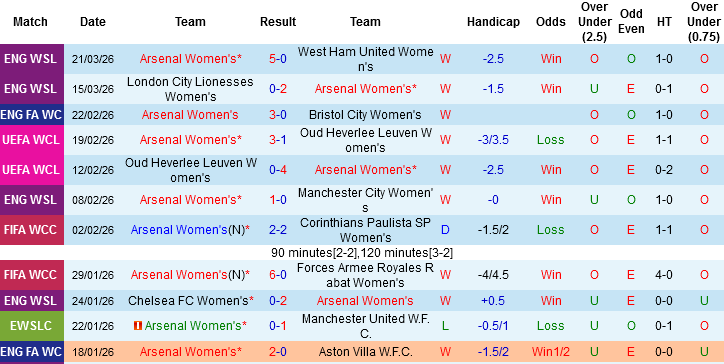Select the Handicap column header
The image size is (724, 364).
[493, 22]
